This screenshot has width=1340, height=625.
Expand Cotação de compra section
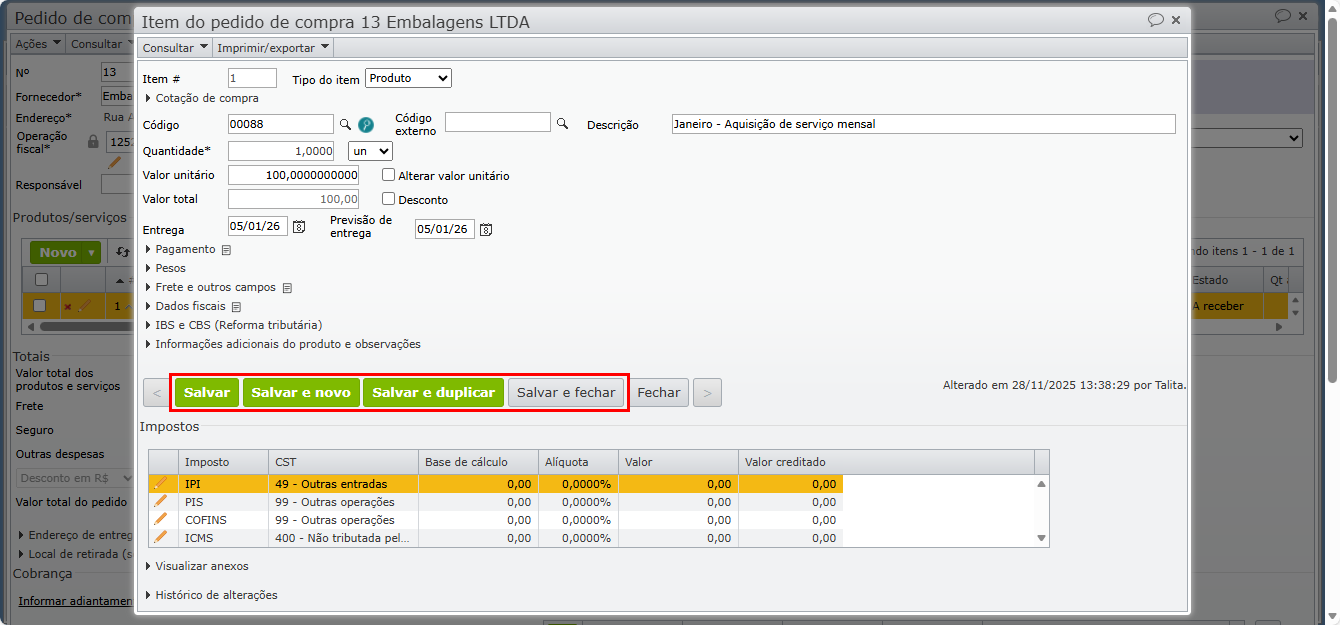[202, 98]
